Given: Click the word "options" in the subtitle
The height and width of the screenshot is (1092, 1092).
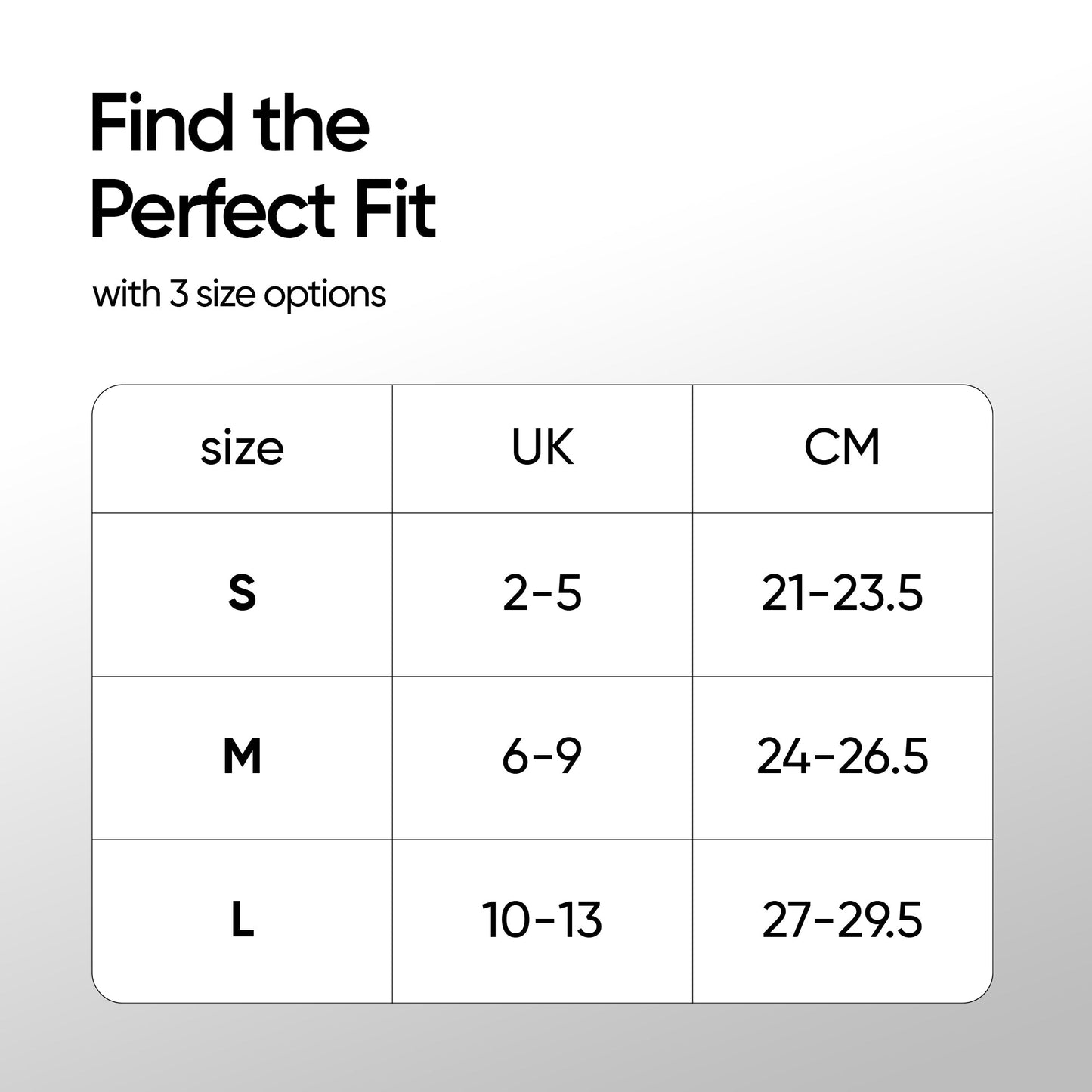Looking at the screenshot, I should click(325, 295).
